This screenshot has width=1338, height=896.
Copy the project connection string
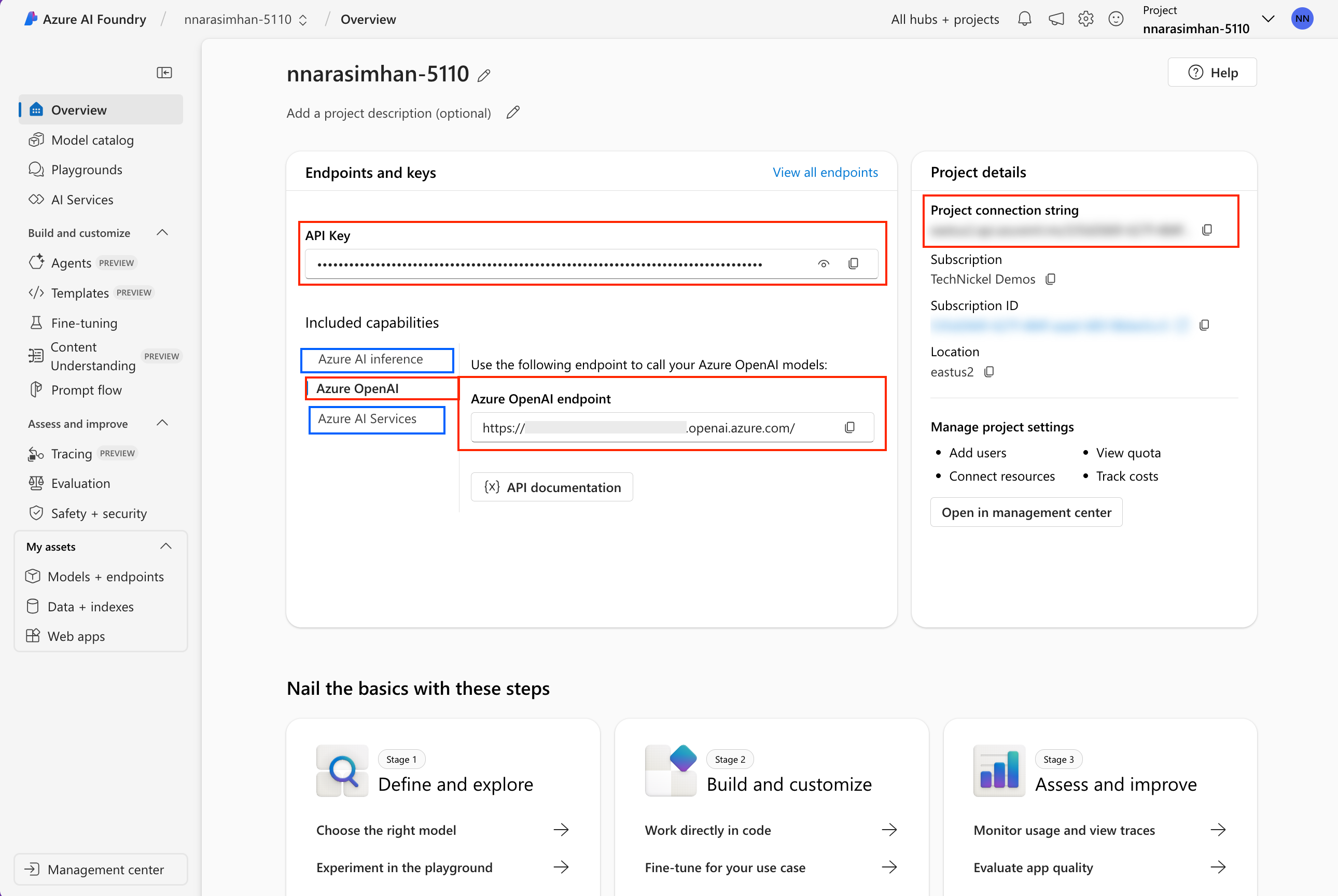tap(1207, 229)
